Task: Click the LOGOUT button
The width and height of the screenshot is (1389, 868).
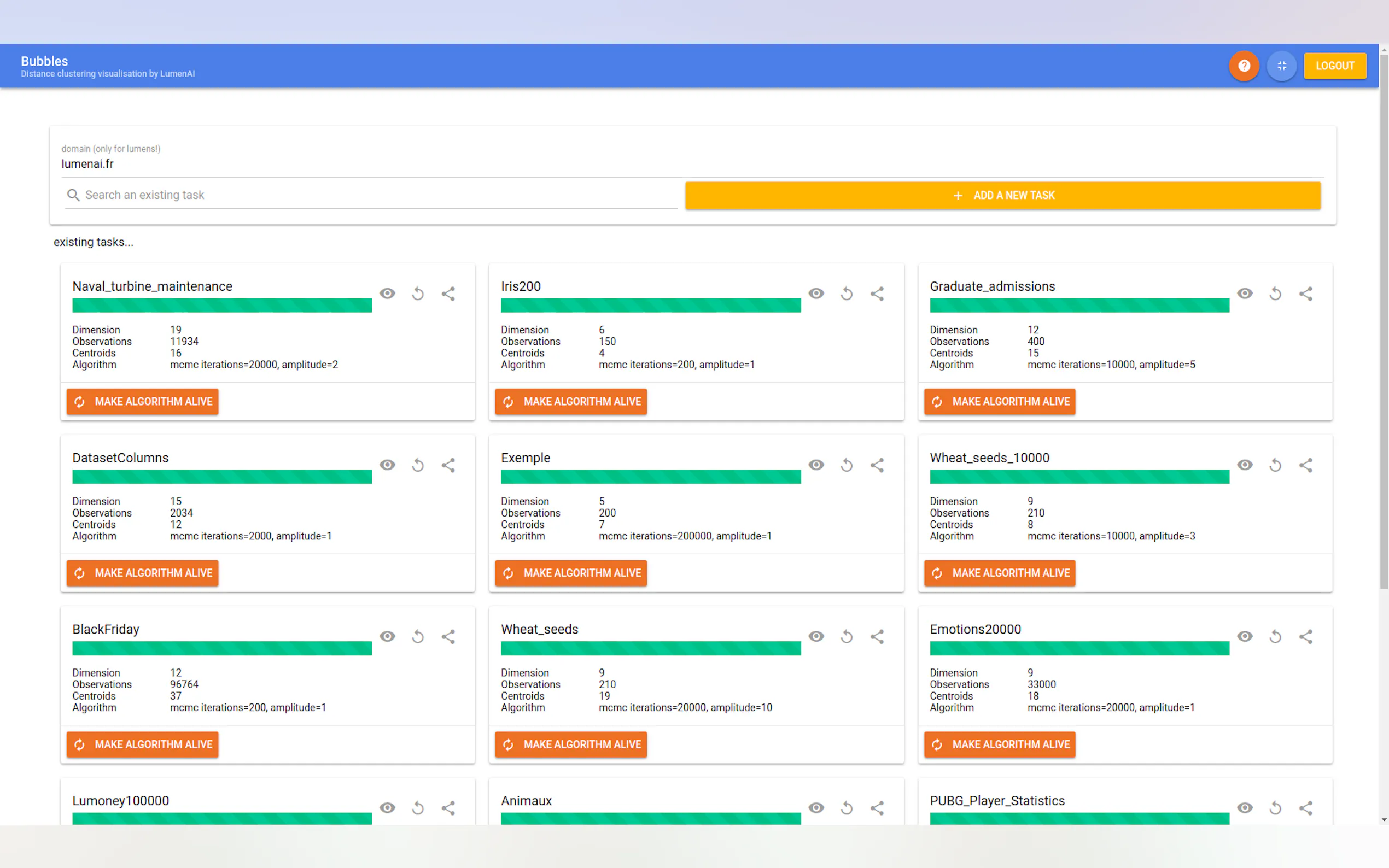Action: pyautogui.click(x=1334, y=66)
